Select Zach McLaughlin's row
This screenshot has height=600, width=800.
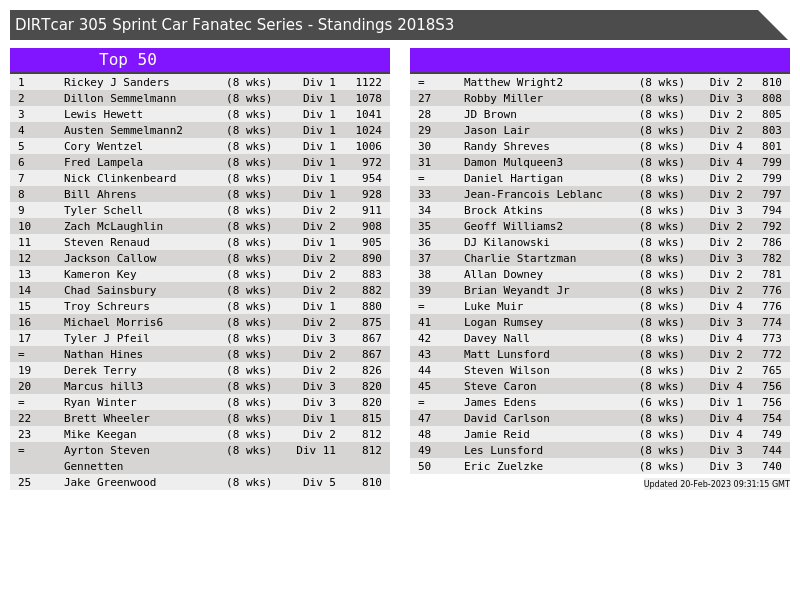[x=113, y=226]
